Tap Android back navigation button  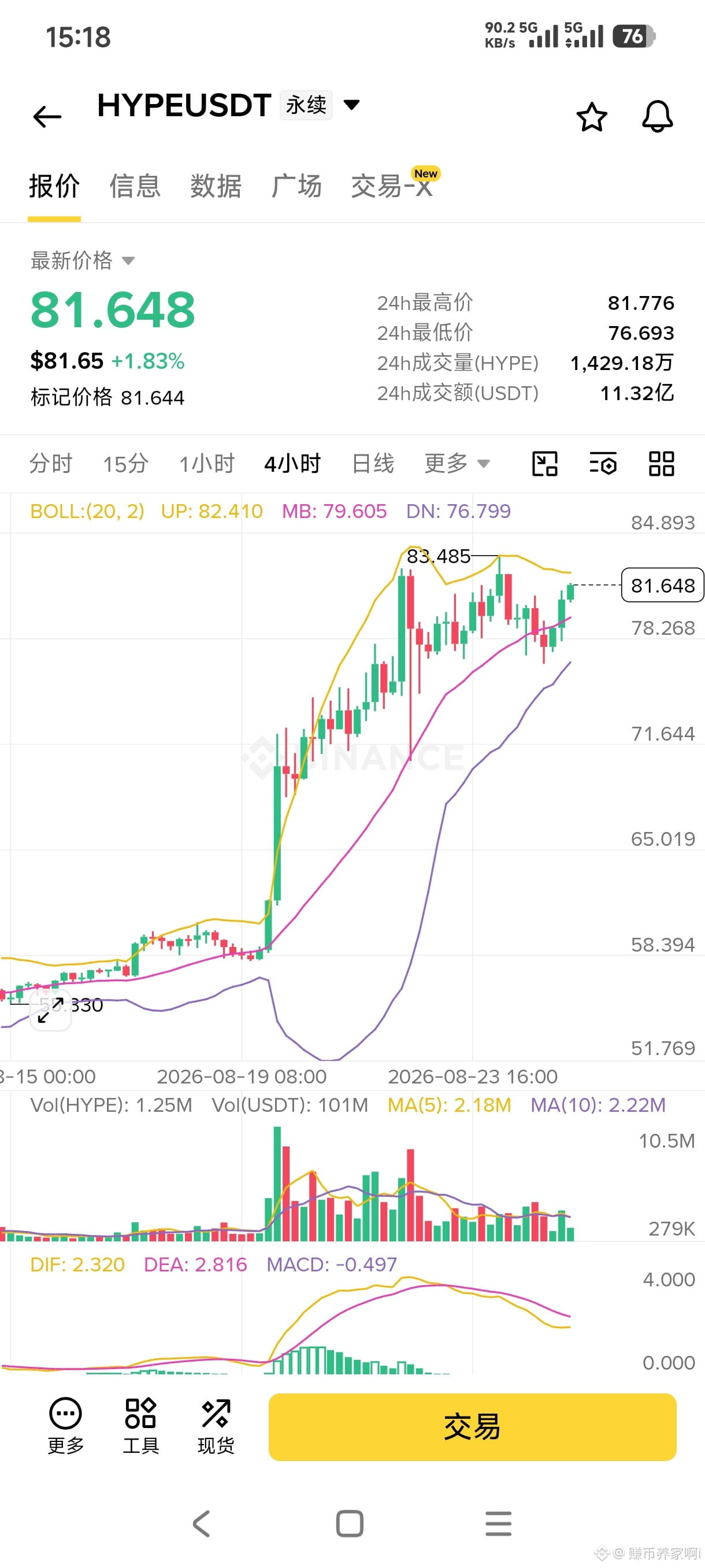pyautogui.click(x=201, y=1523)
